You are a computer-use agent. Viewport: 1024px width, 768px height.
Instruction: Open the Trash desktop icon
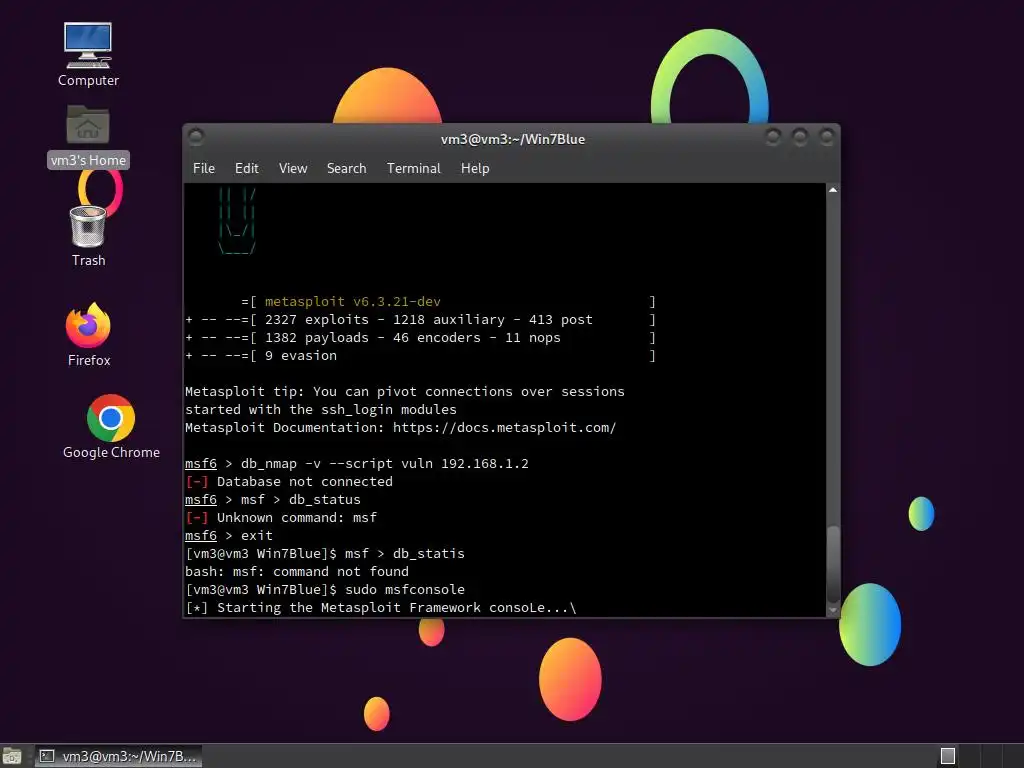click(88, 236)
